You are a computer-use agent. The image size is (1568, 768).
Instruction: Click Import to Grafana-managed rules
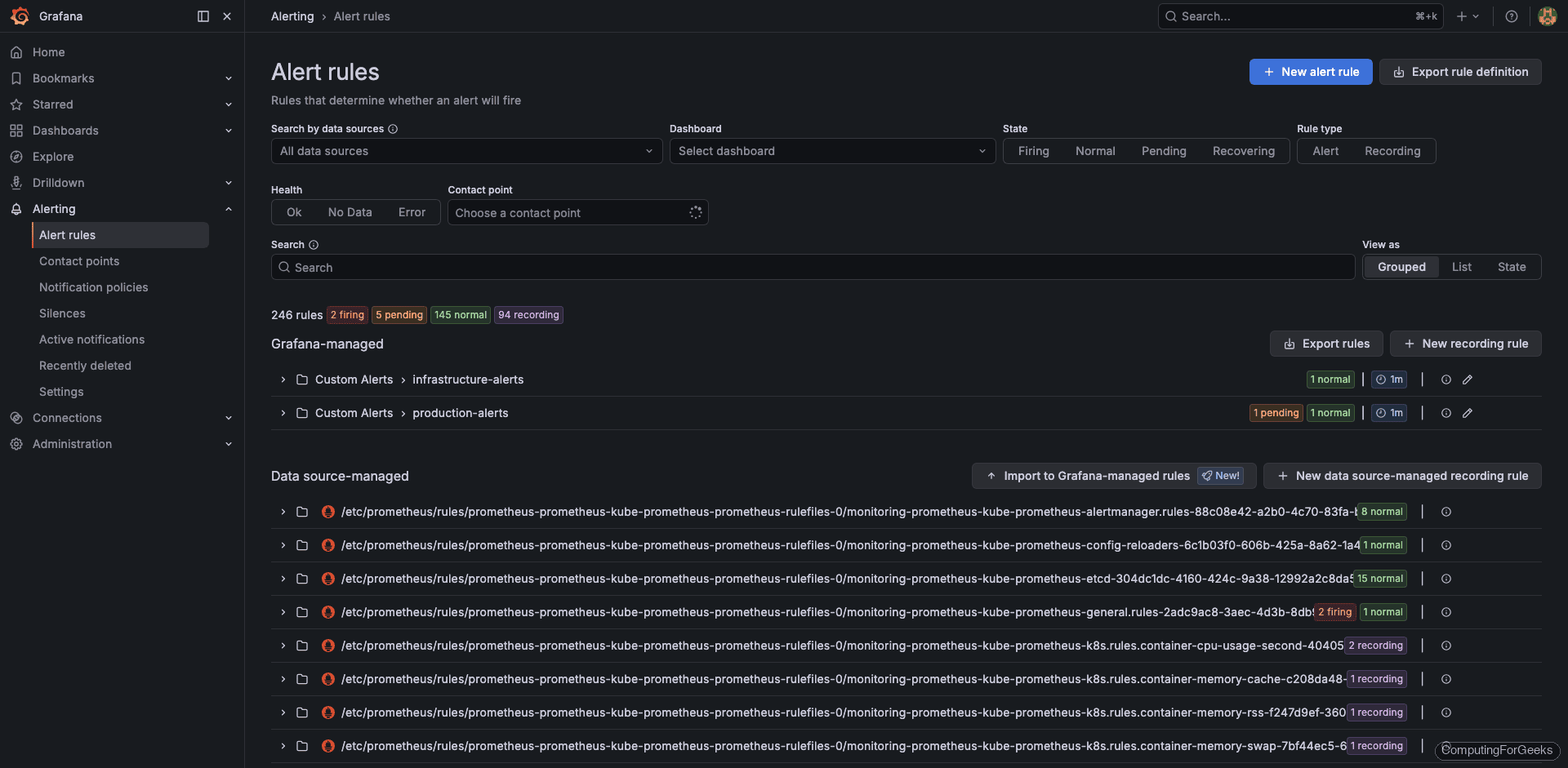pos(1096,476)
